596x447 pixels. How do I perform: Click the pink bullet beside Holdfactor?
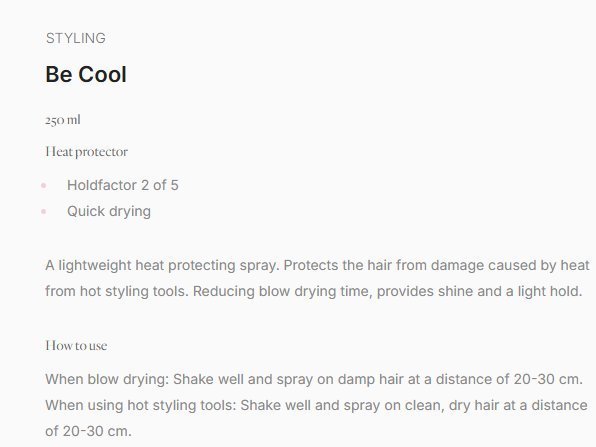pyautogui.click(x=44, y=185)
